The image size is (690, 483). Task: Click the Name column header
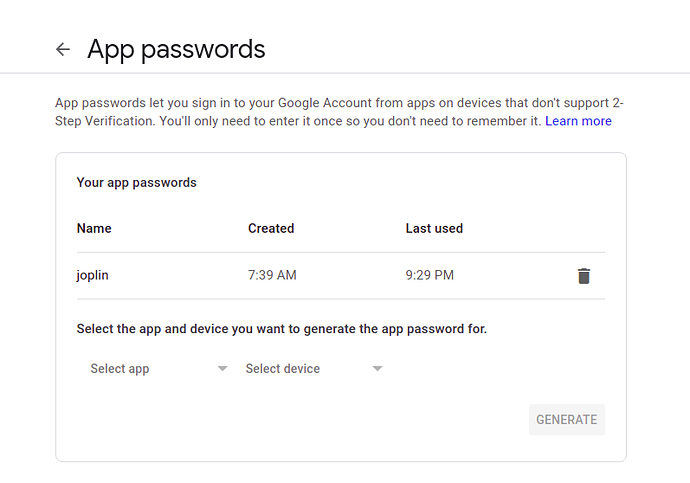(94, 228)
